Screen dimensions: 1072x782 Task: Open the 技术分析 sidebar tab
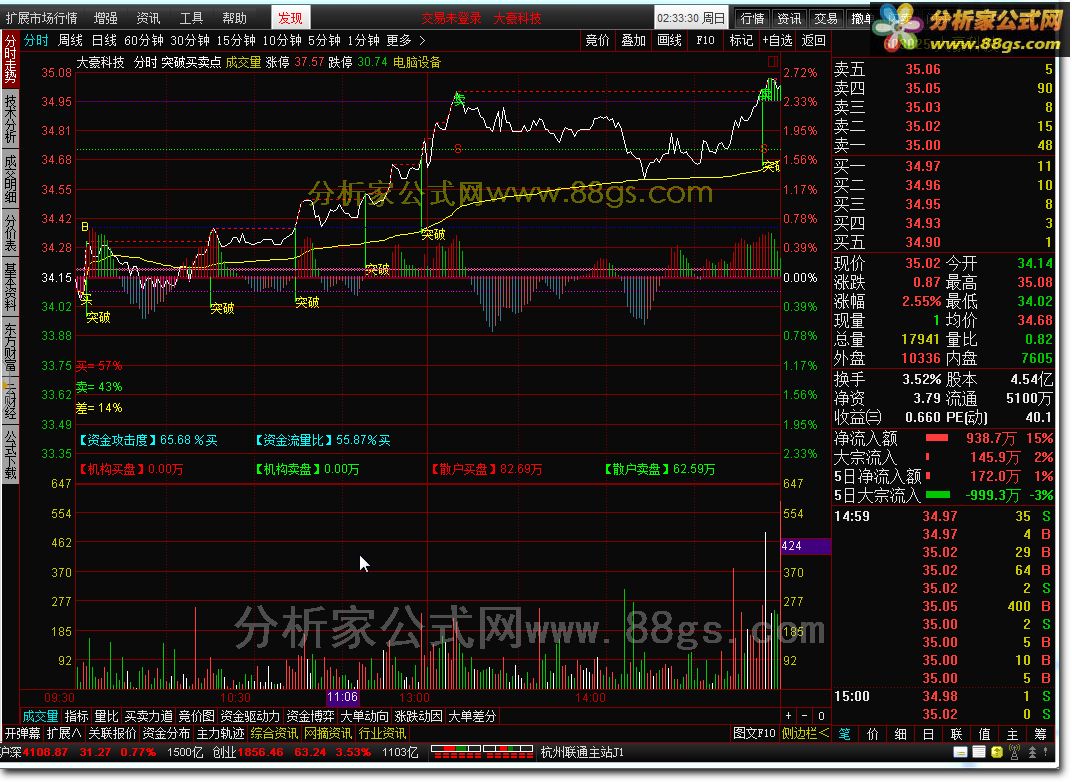coord(10,118)
